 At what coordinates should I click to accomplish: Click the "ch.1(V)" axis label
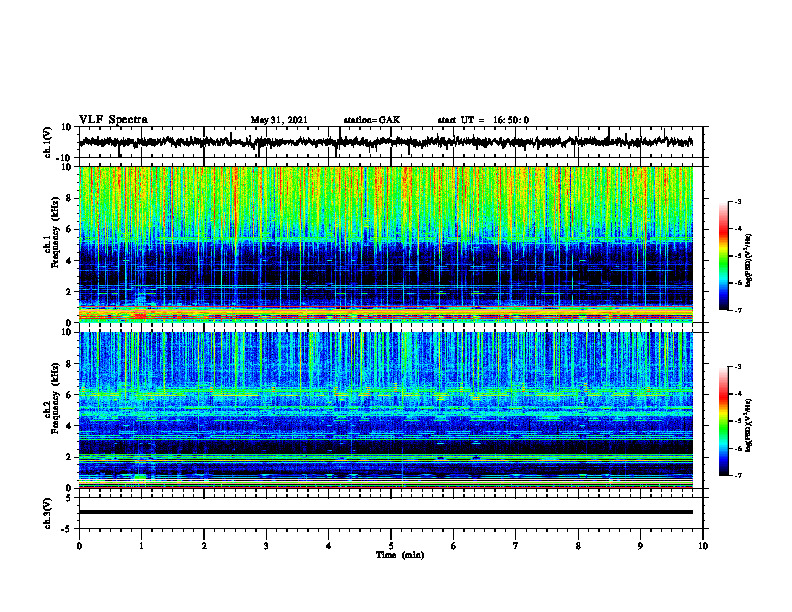tap(48, 142)
